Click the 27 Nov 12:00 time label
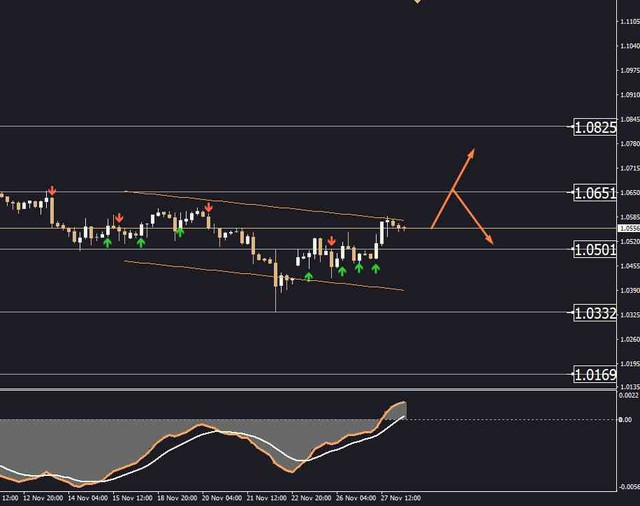 (x=400, y=498)
